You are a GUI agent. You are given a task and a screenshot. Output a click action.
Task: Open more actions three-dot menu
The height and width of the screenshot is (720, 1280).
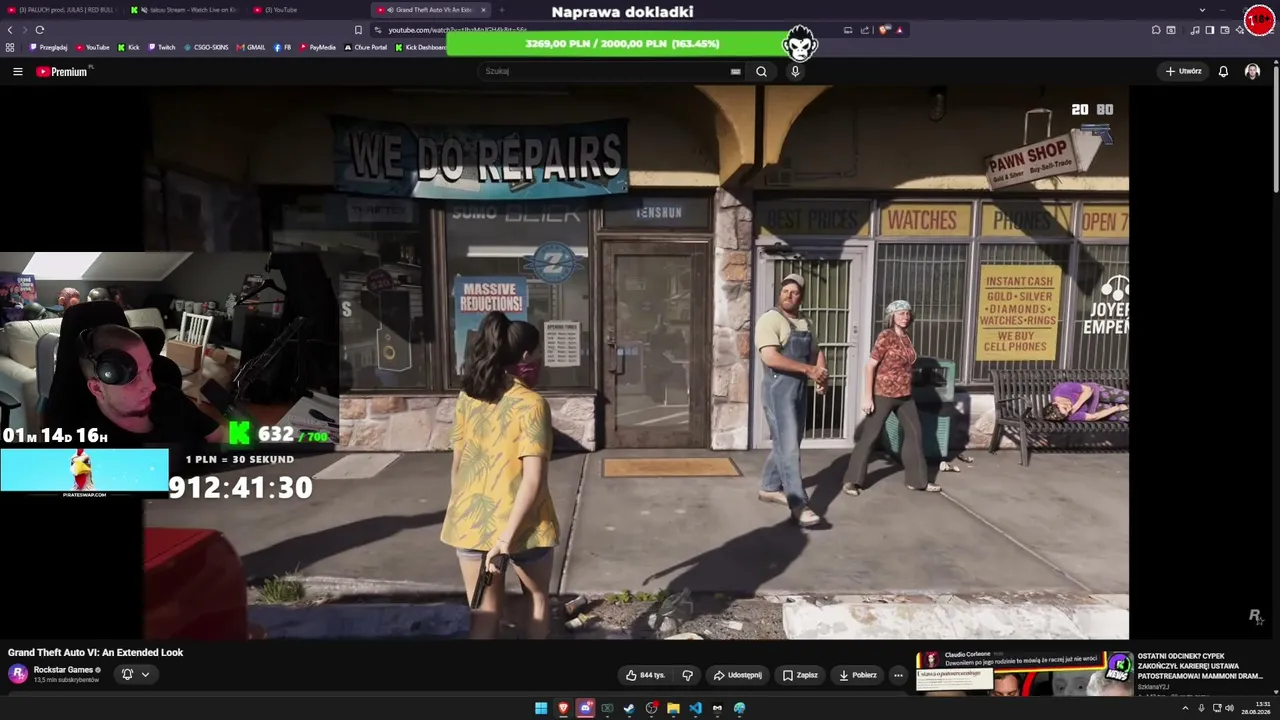click(898, 675)
